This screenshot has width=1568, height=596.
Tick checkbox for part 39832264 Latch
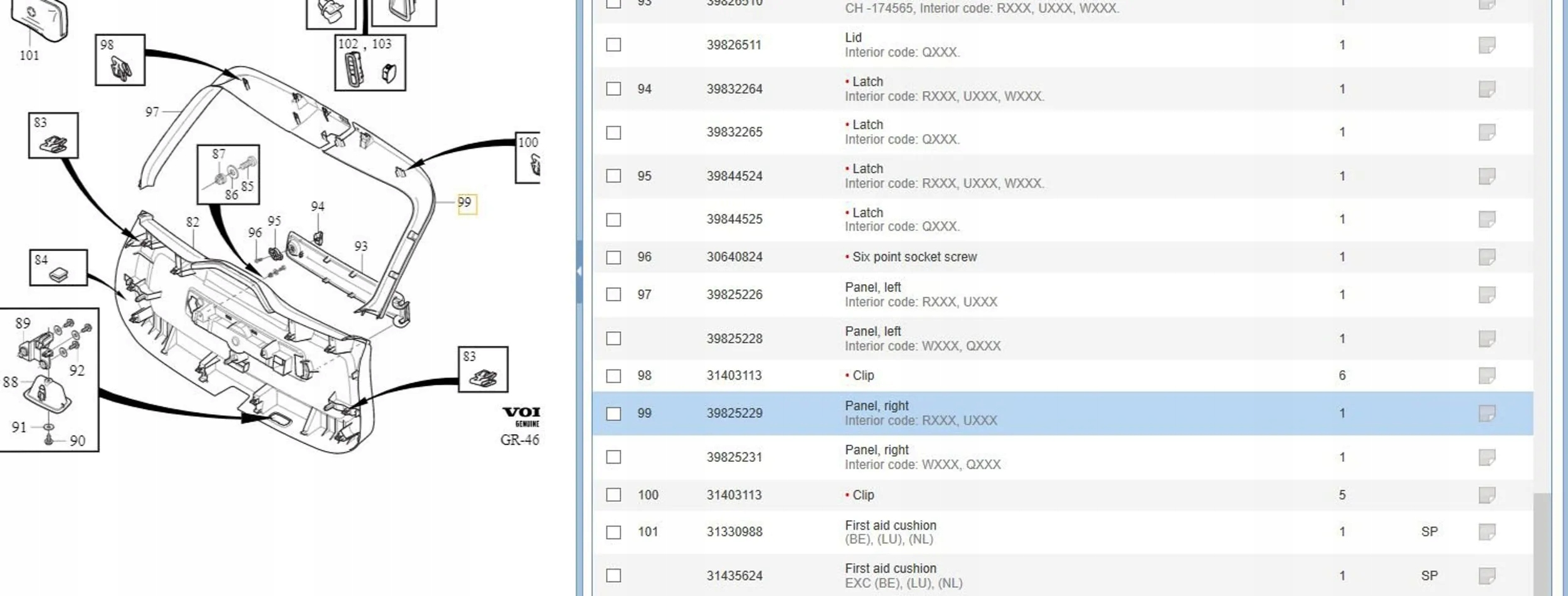coord(613,89)
